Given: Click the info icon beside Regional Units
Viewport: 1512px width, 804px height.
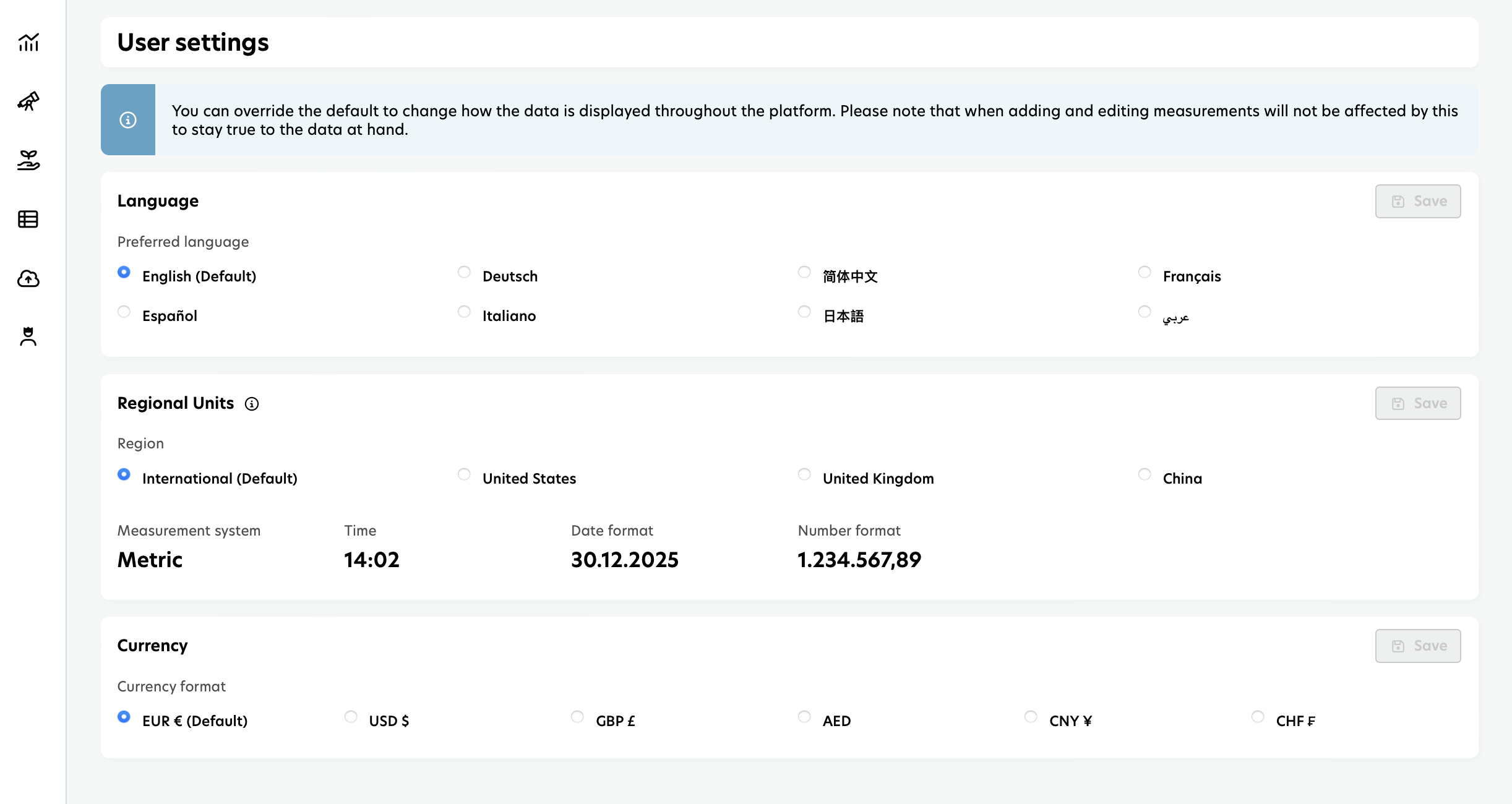Looking at the screenshot, I should pyautogui.click(x=252, y=404).
